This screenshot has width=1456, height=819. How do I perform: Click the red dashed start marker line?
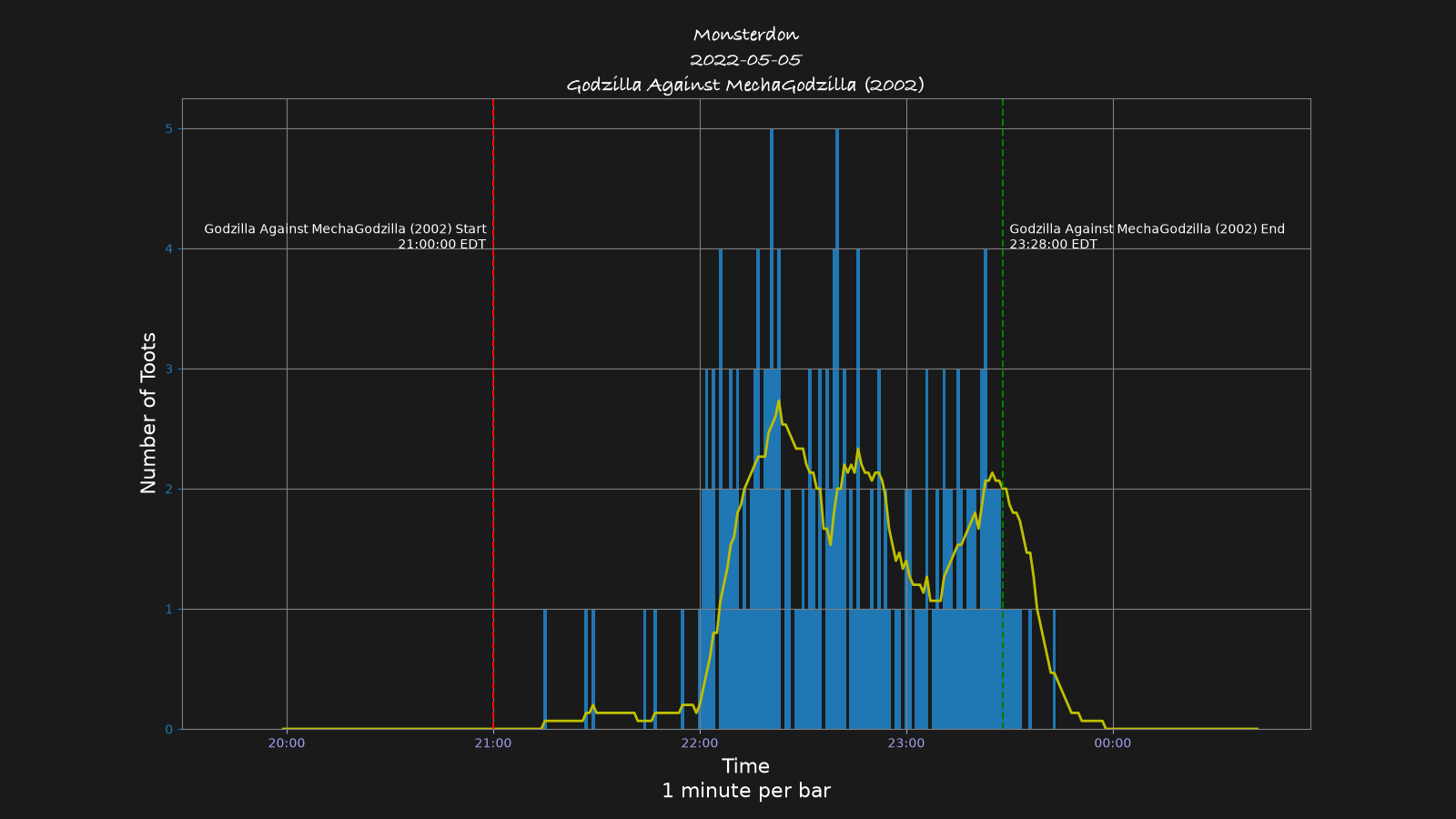coord(493,413)
